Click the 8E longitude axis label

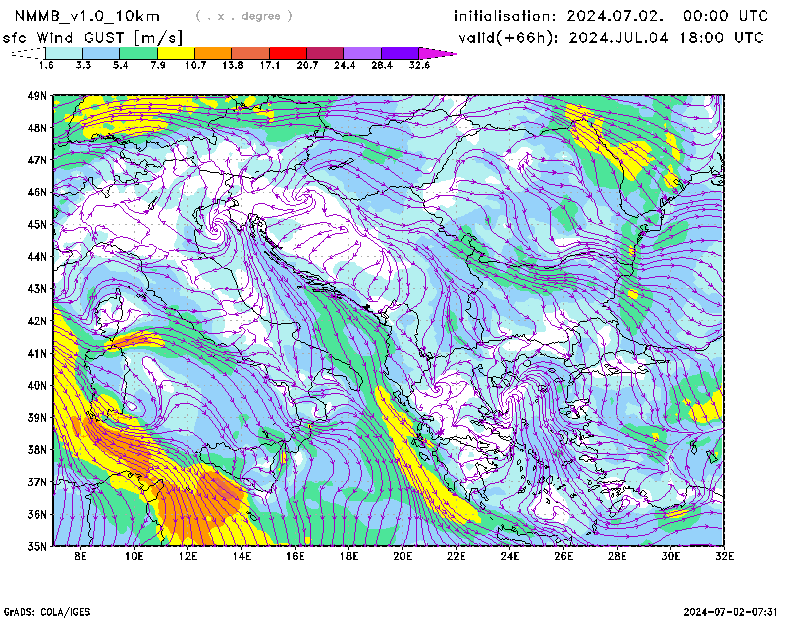tap(81, 556)
